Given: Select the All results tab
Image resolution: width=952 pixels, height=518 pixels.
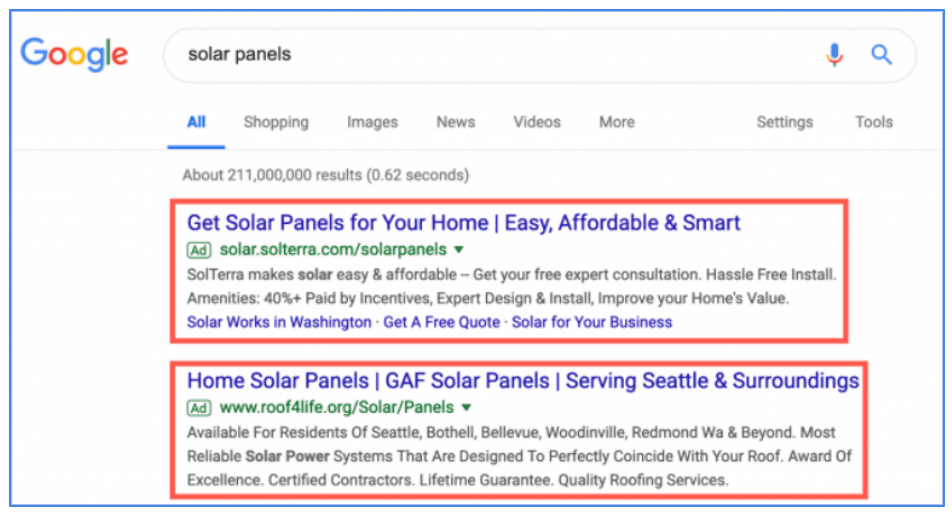Looking at the screenshot, I should coord(196,122).
